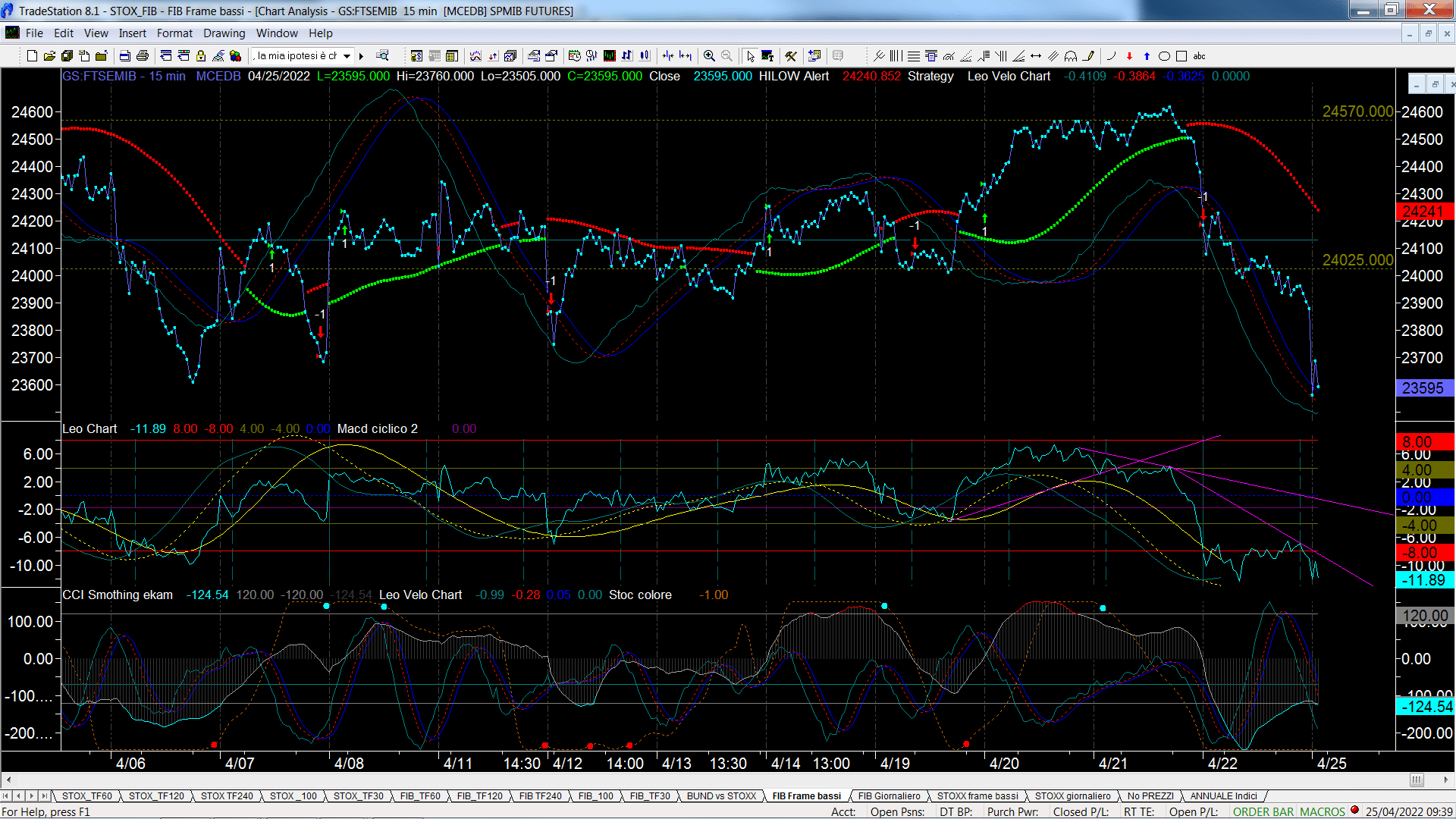Open the Format menu
1456x819 pixels.
tap(174, 33)
